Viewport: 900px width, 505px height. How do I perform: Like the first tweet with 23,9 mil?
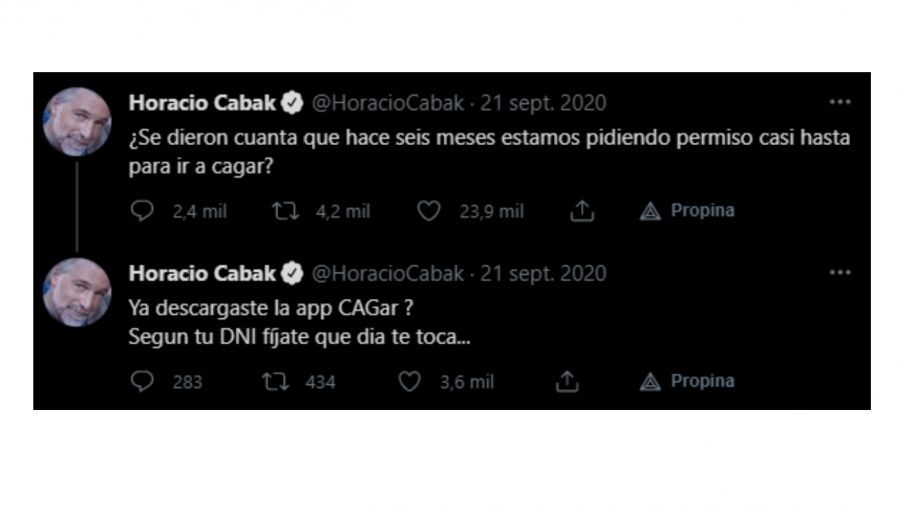(428, 211)
